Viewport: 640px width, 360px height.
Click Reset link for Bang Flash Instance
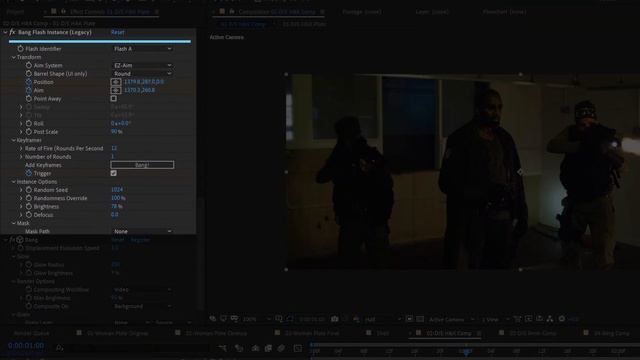[x=118, y=32]
